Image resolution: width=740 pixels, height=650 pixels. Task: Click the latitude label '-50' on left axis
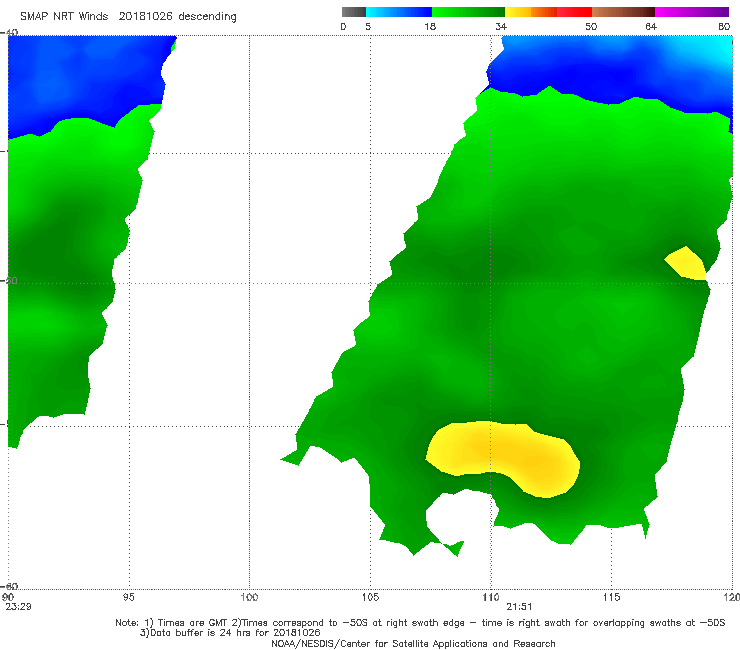pos(9,281)
